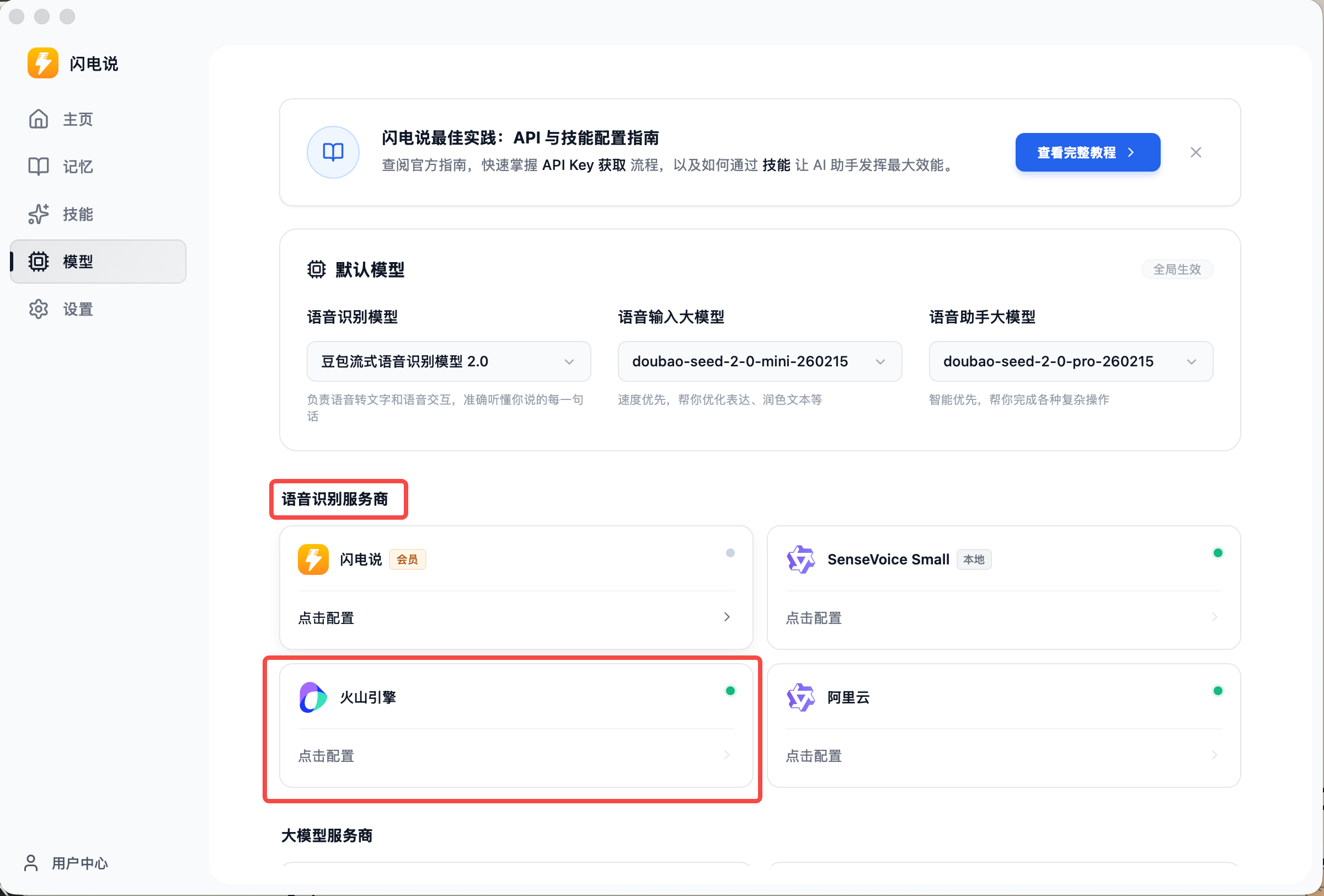
Task: Click the 智能优先 description text
Action: (1019, 399)
